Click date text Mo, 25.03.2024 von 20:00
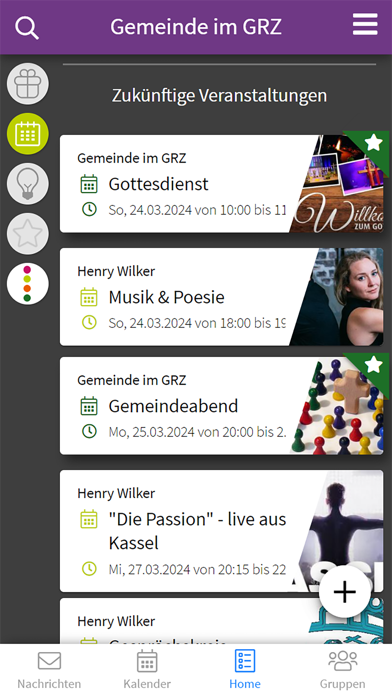 click(197, 432)
